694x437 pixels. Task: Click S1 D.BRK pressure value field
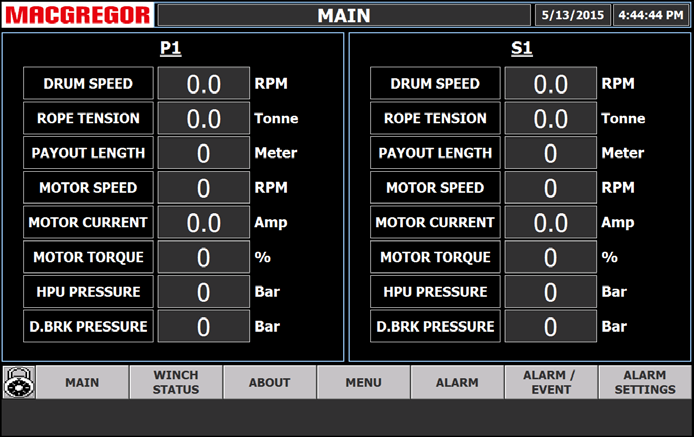pyautogui.click(x=551, y=326)
